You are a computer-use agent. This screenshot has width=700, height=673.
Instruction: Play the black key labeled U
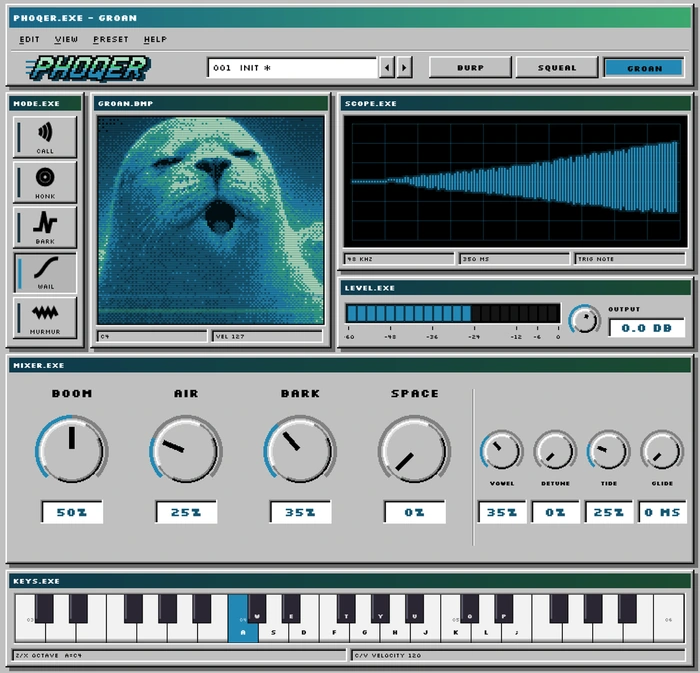pos(414,609)
